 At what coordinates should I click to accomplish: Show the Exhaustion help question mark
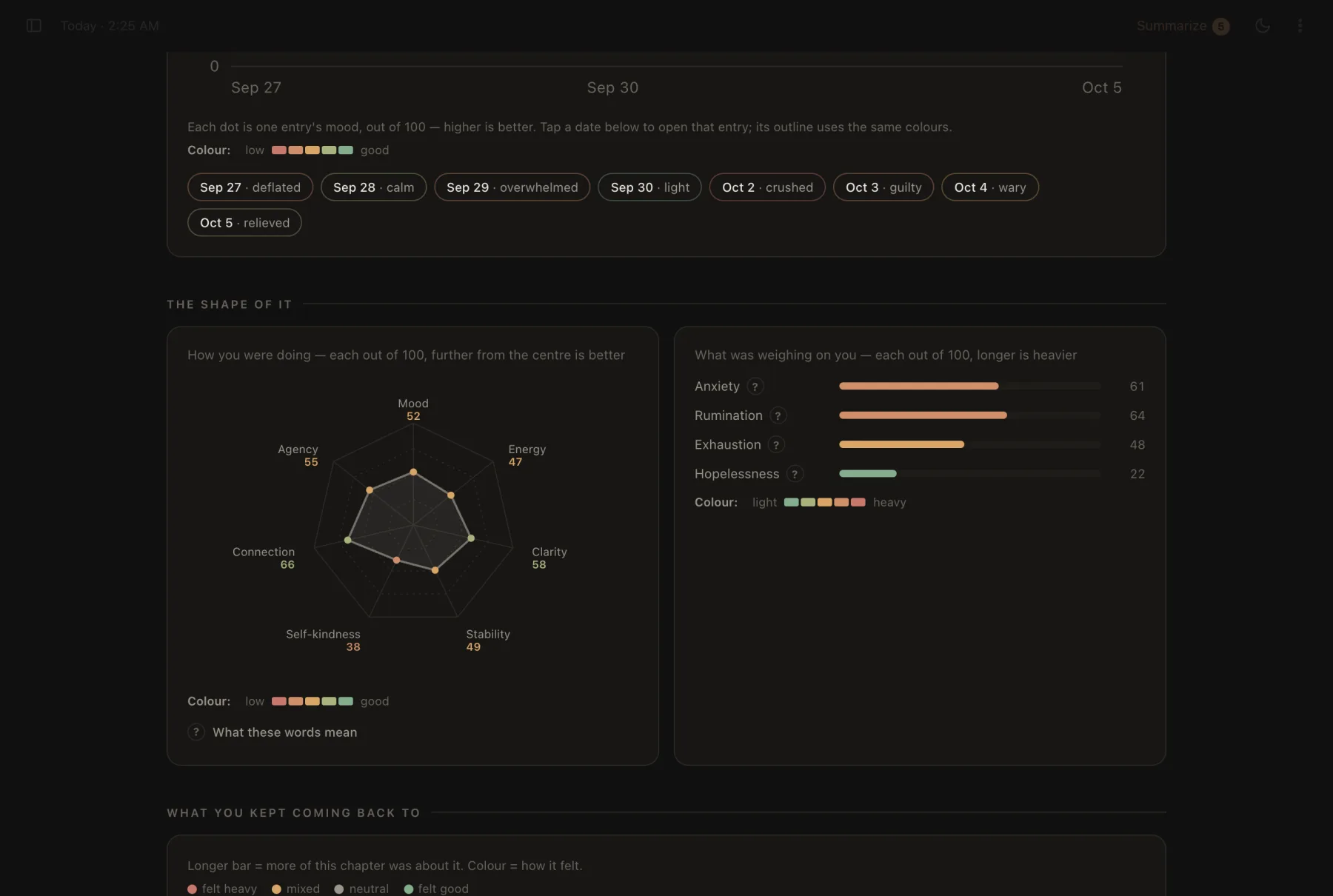coord(776,445)
